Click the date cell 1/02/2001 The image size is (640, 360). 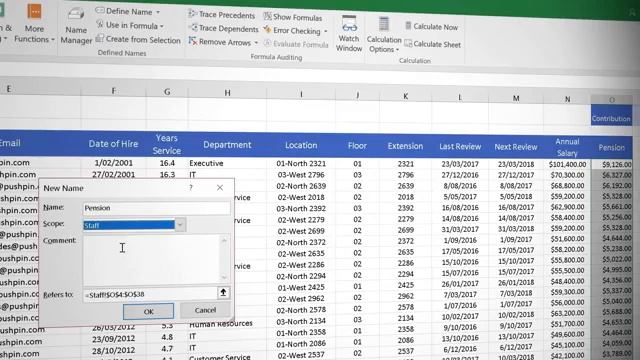pyautogui.click(x=113, y=163)
